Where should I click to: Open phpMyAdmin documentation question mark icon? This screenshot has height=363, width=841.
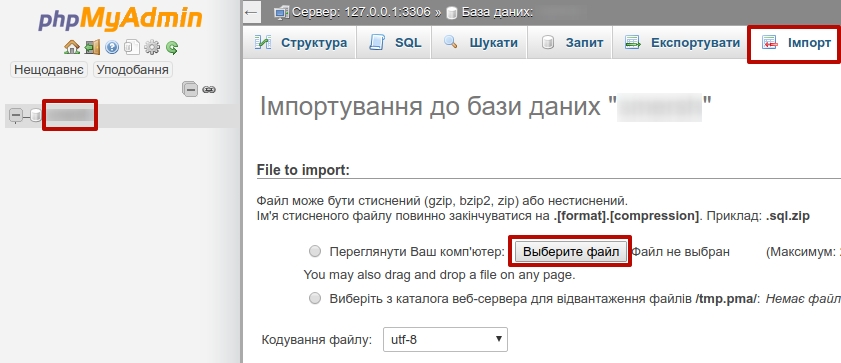(112, 48)
